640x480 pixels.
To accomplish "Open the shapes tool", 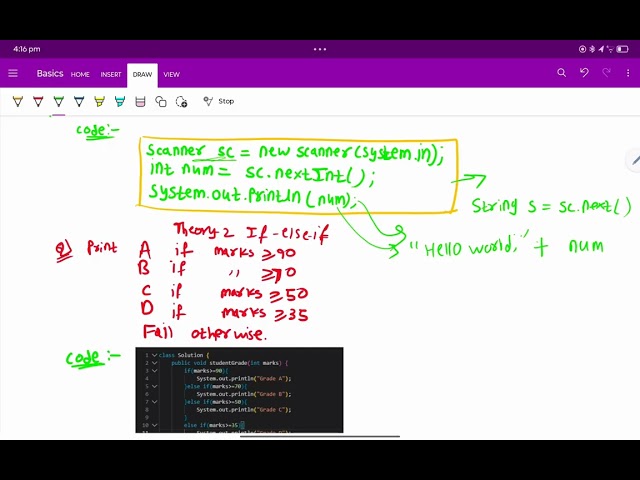I will pos(161,101).
